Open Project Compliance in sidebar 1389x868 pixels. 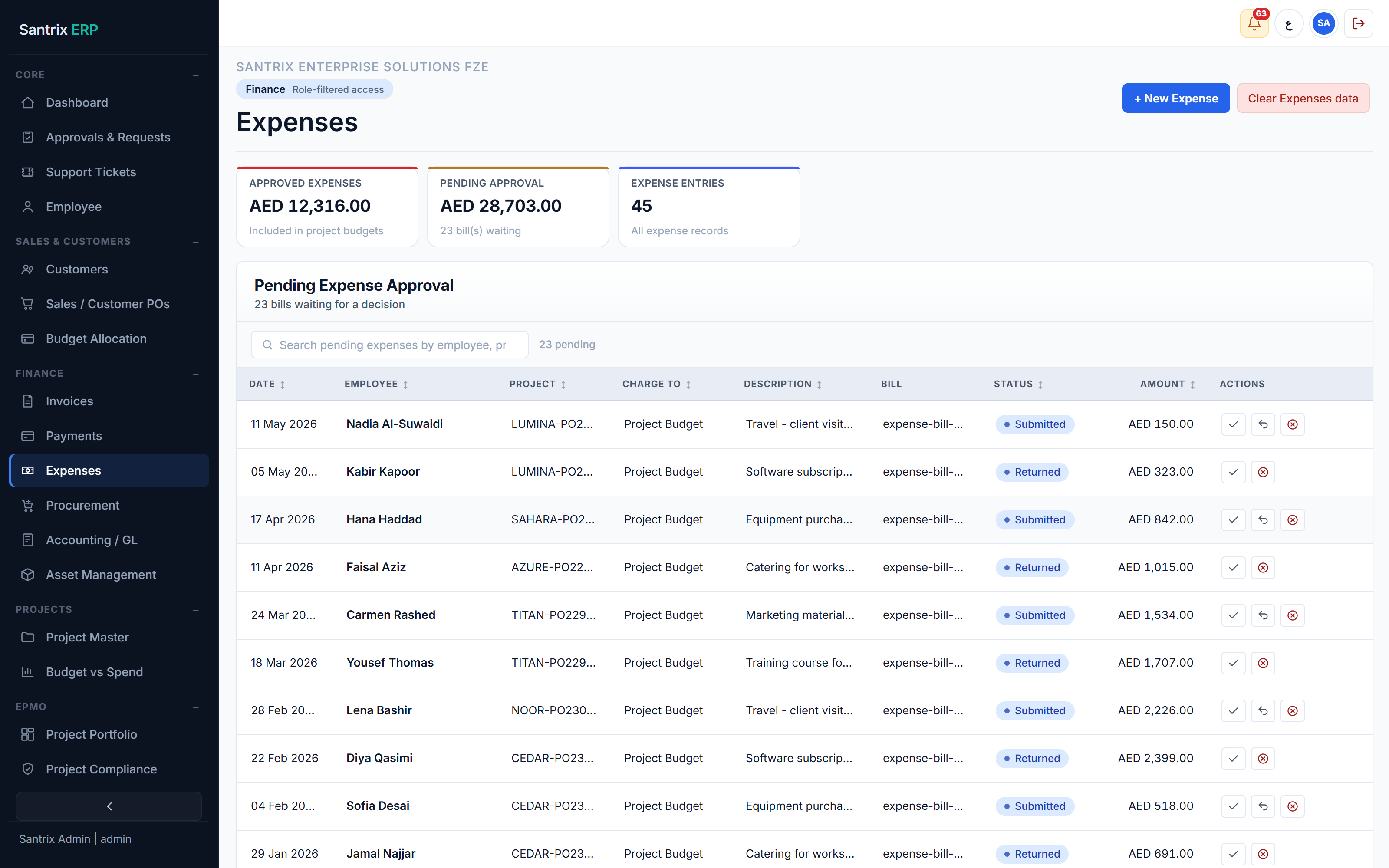(109, 769)
